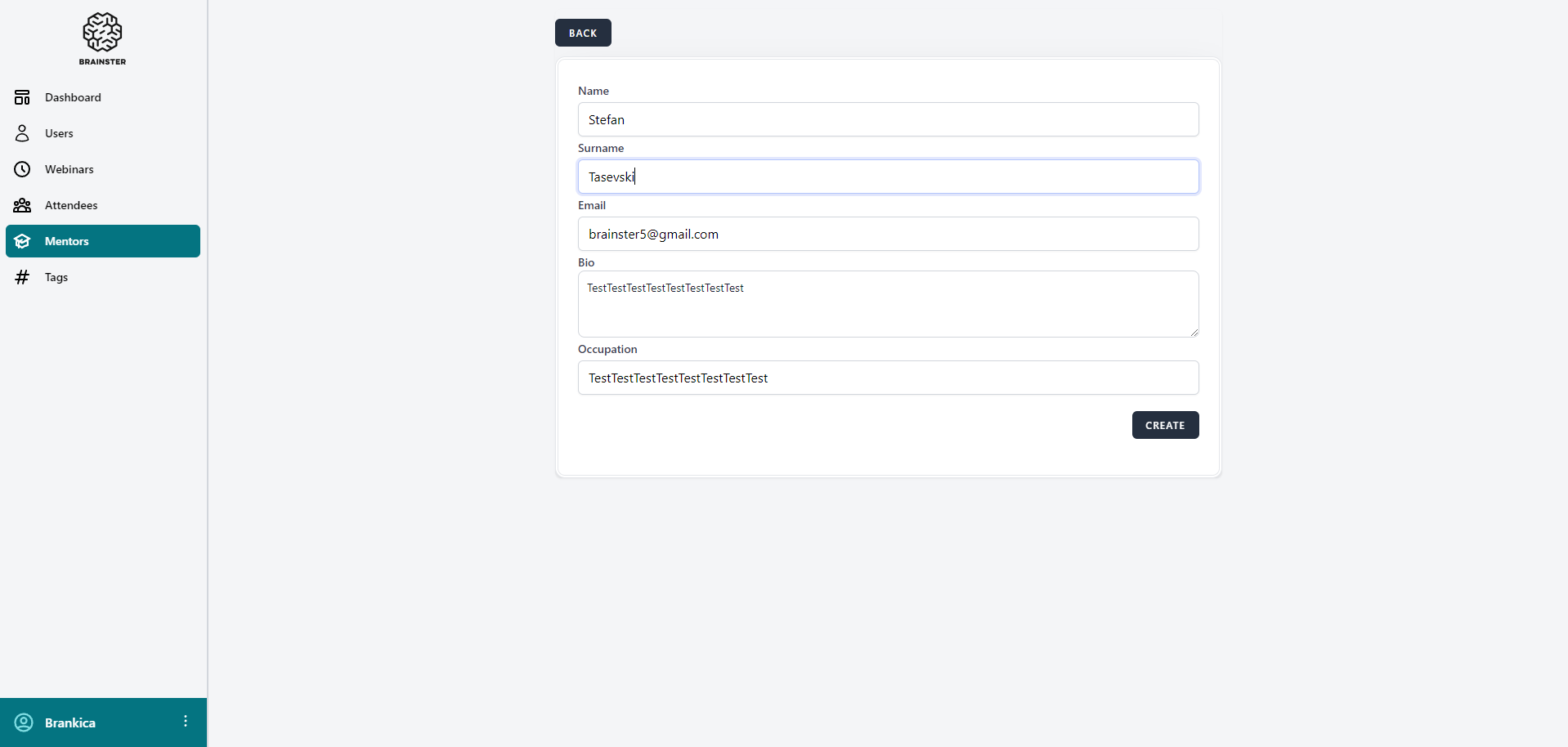Screen dimensions: 1568x747
Task: Click the Brainster logo icon
Action: 102,33
